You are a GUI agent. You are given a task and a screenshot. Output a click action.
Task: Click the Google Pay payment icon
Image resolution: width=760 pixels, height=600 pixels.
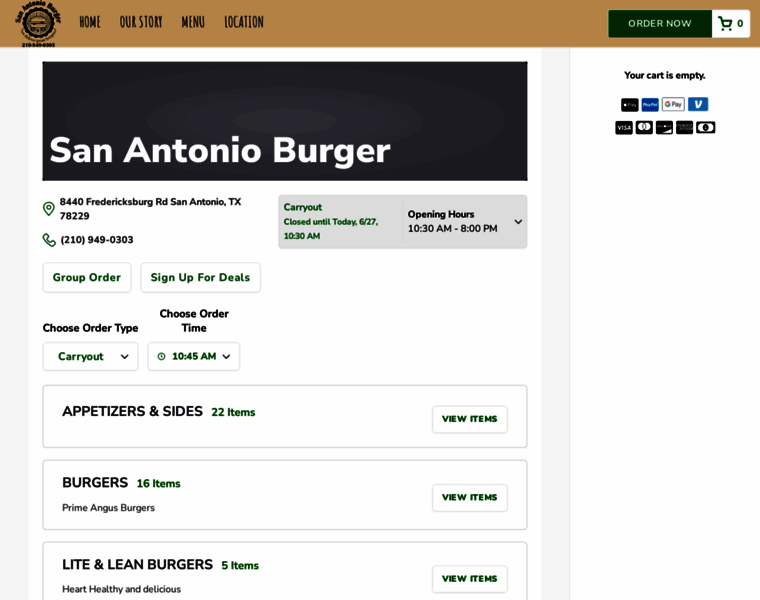pyautogui.click(x=673, y=104)
